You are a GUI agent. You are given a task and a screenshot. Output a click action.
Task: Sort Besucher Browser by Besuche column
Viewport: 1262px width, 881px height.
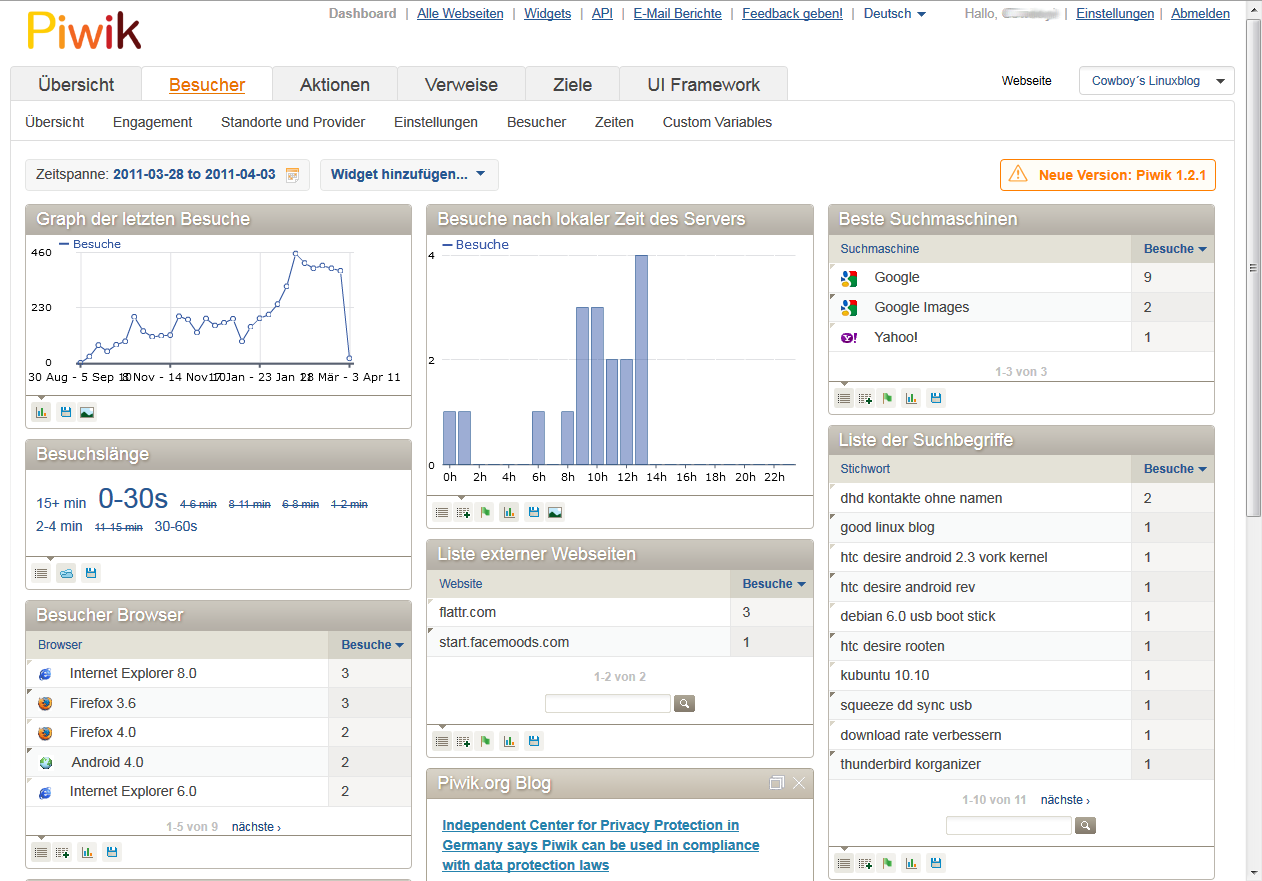tap(372, 645)
